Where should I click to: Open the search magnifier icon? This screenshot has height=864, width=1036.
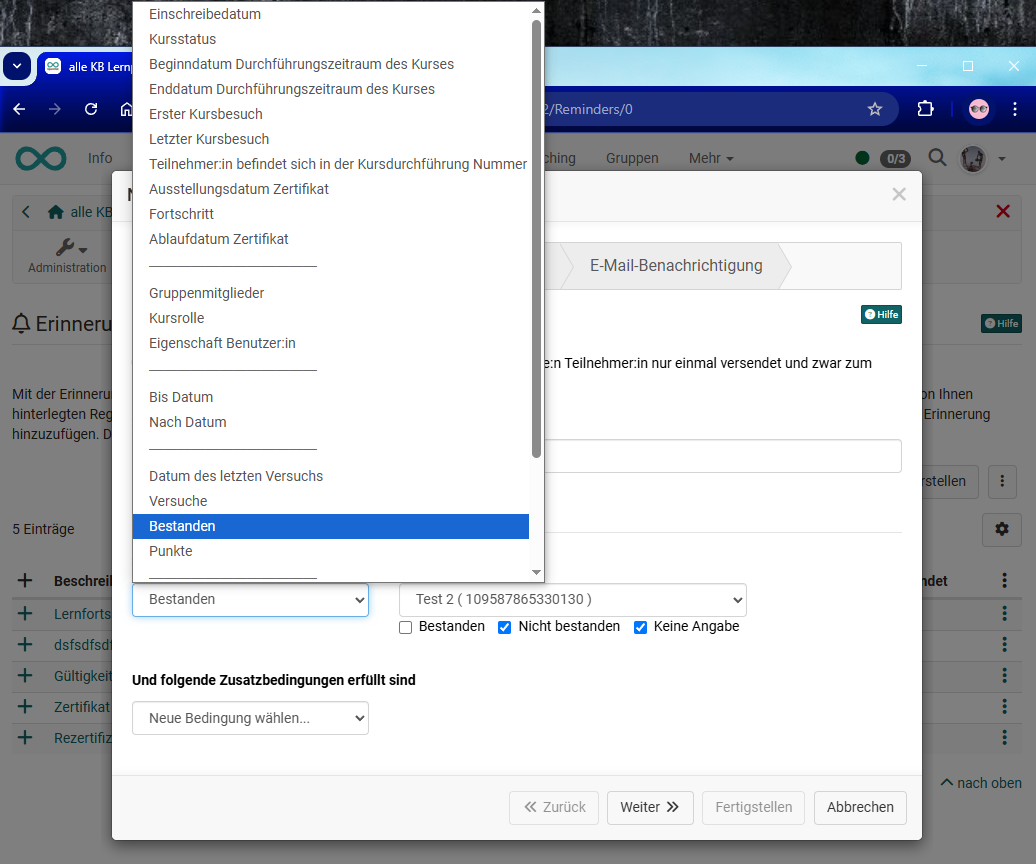(937, 158)
